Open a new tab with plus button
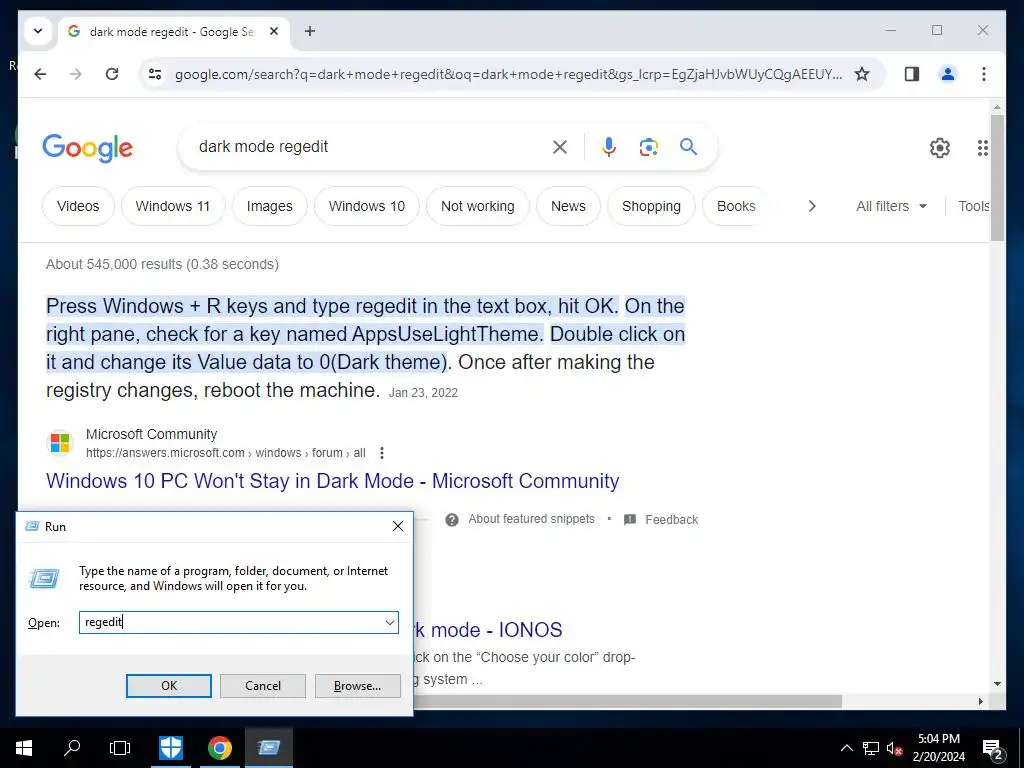Viewport: 1024px width, 768px height. tap(310, 31)
